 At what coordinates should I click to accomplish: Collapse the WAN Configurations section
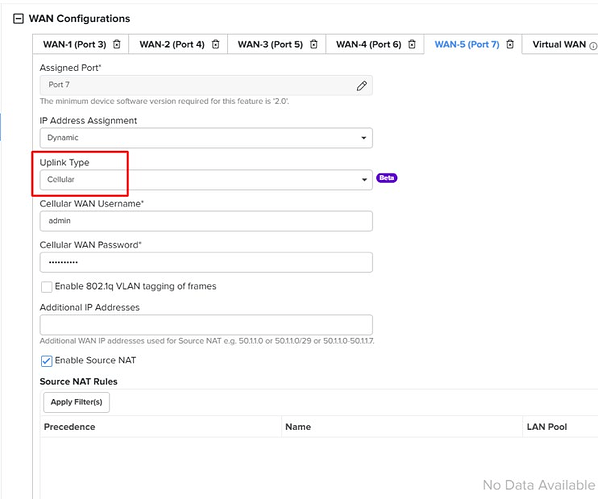click(x=18, y=19)
